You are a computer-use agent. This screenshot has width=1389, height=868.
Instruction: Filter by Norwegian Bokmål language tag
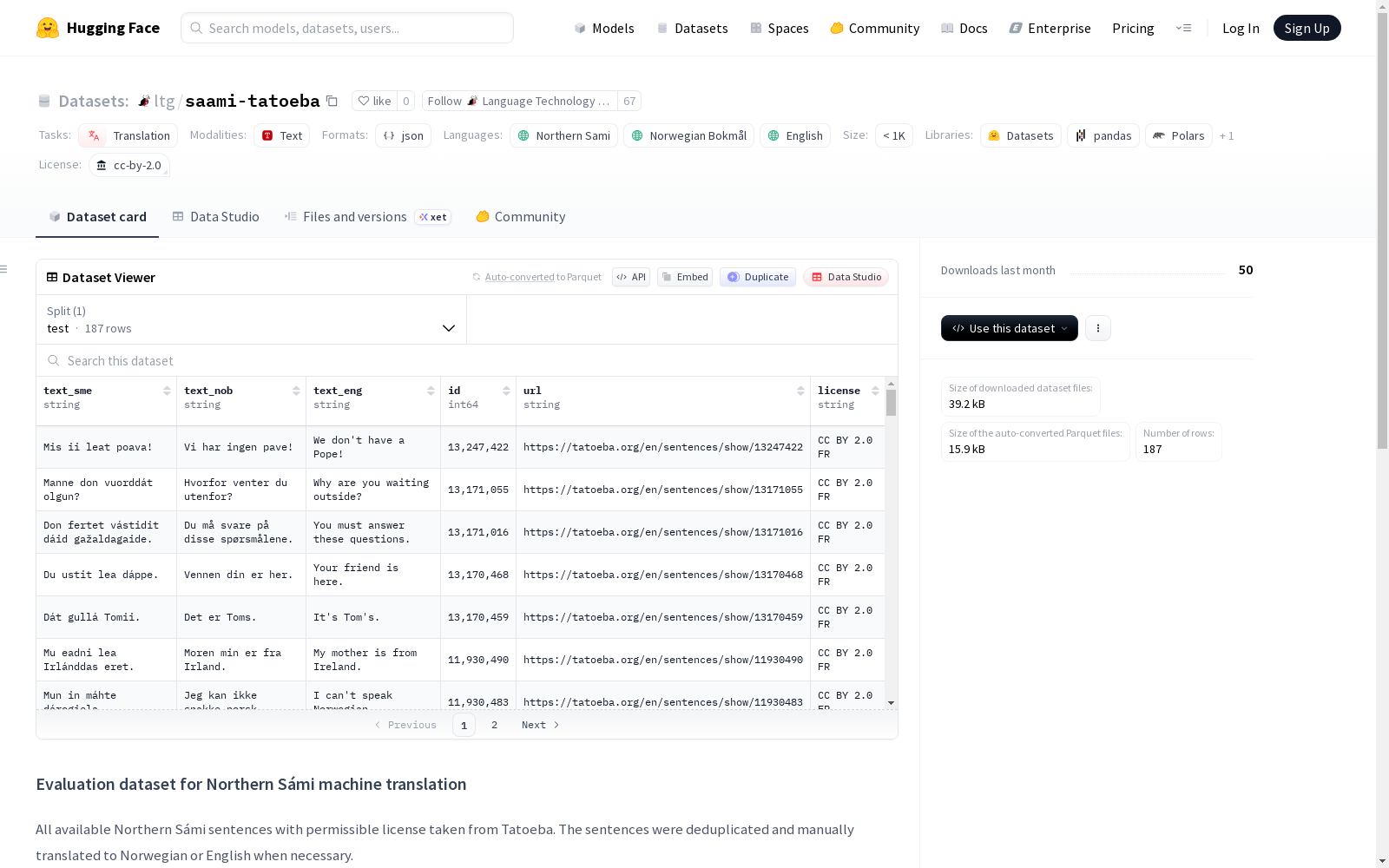pyautogui.click(x=688, y=135)
